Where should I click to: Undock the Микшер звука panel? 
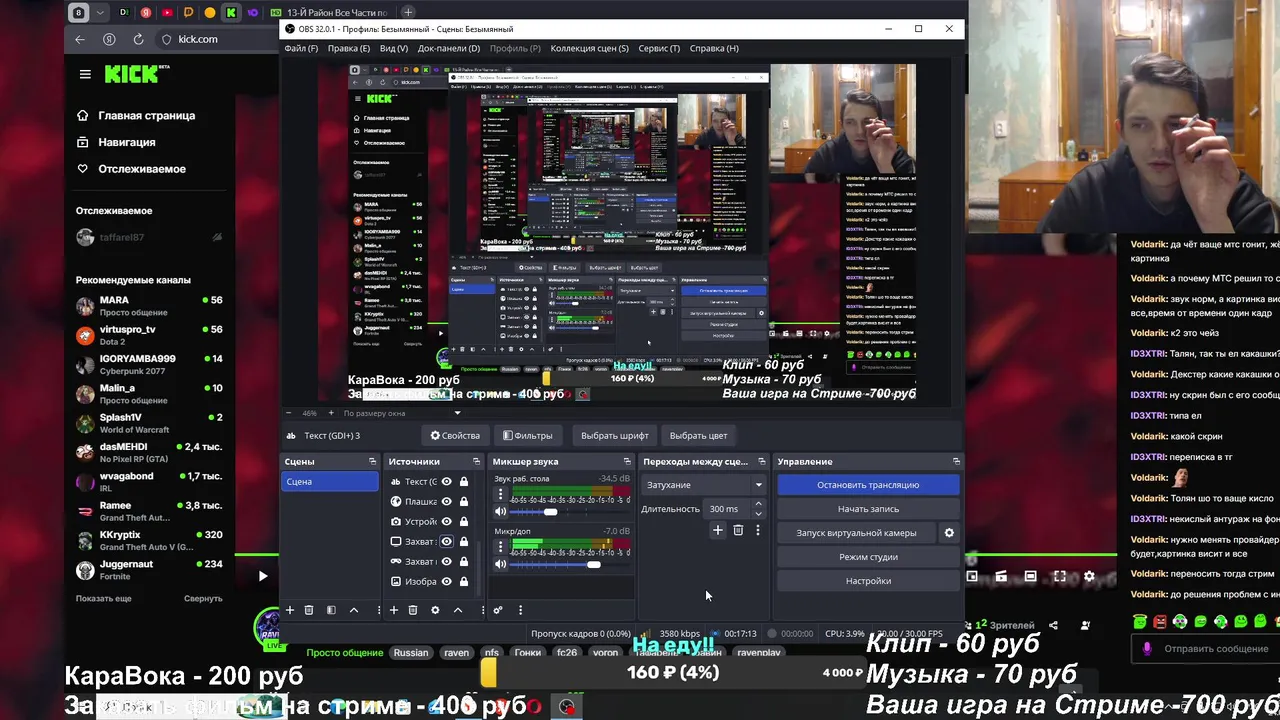(x=627, y=461)
